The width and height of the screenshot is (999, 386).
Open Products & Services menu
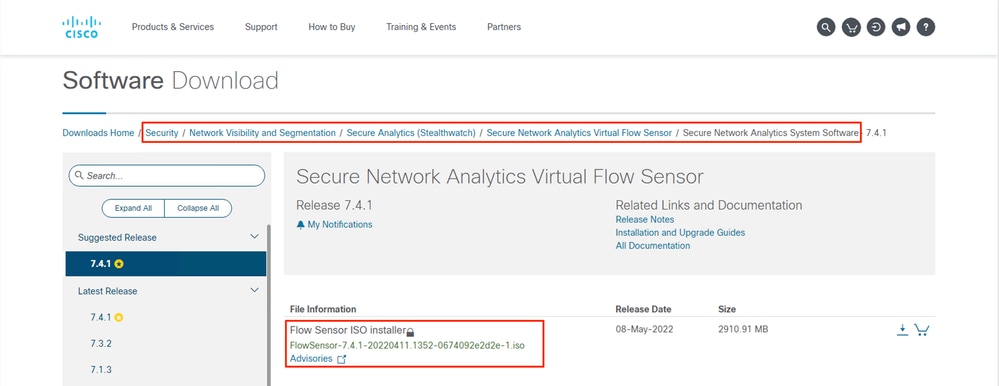173,27
